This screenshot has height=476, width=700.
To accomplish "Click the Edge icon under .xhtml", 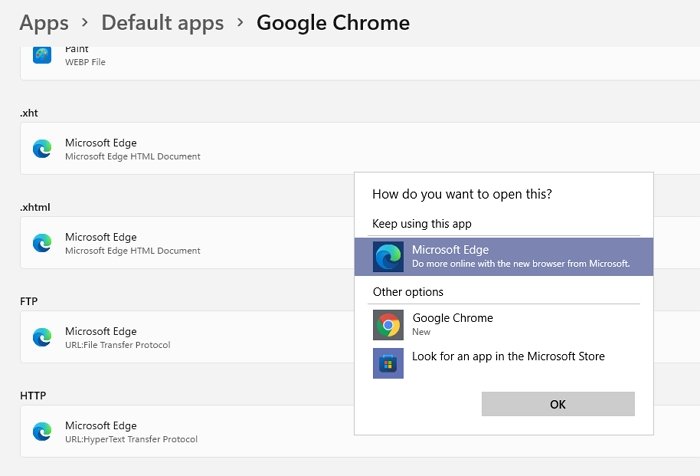I will click(42, 243).
